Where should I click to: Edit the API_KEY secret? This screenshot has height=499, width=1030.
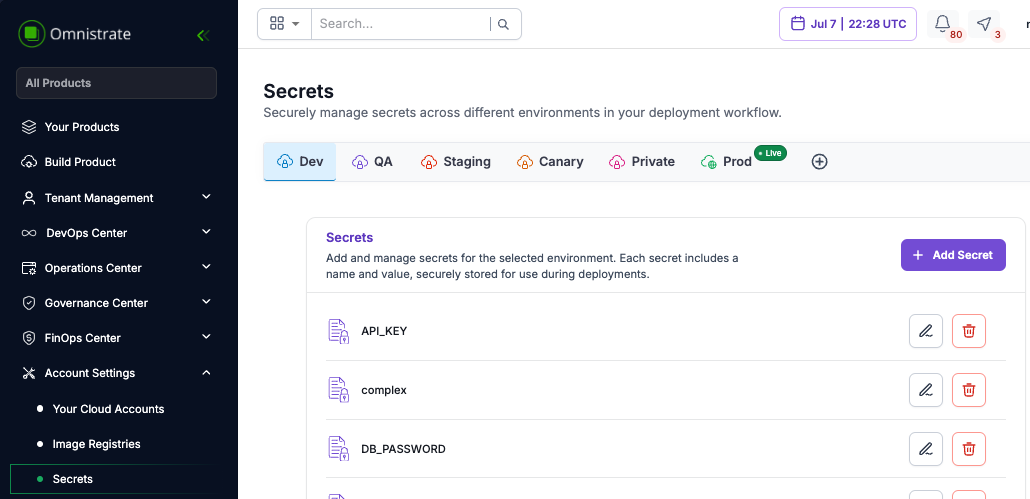coord(926,331)
